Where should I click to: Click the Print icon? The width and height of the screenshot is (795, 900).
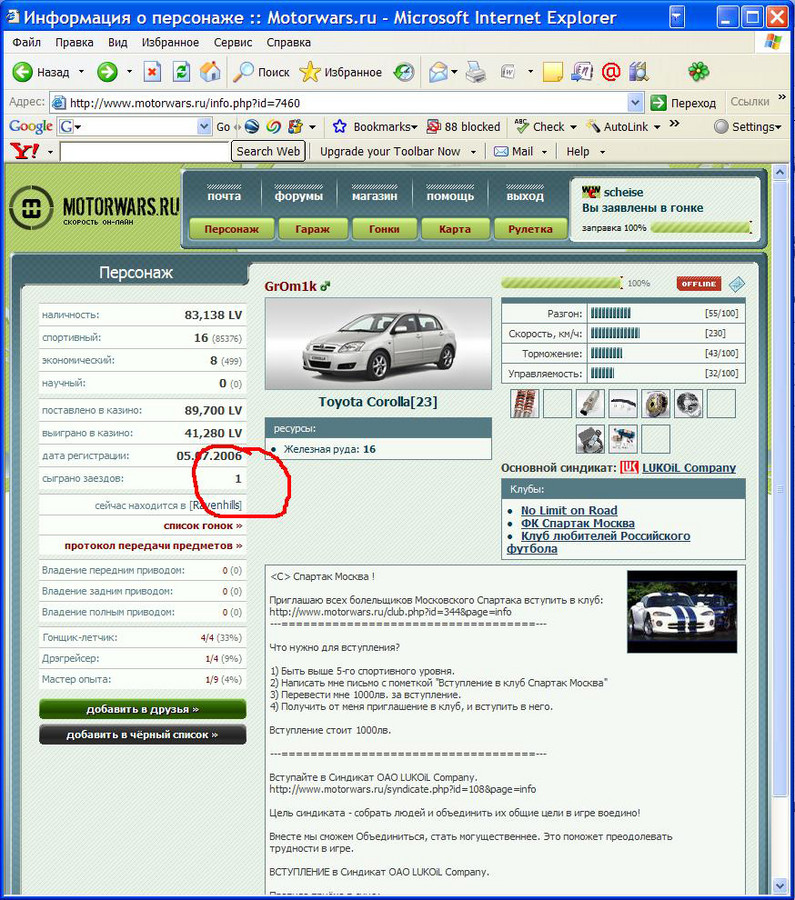click(x=476, y=72)
